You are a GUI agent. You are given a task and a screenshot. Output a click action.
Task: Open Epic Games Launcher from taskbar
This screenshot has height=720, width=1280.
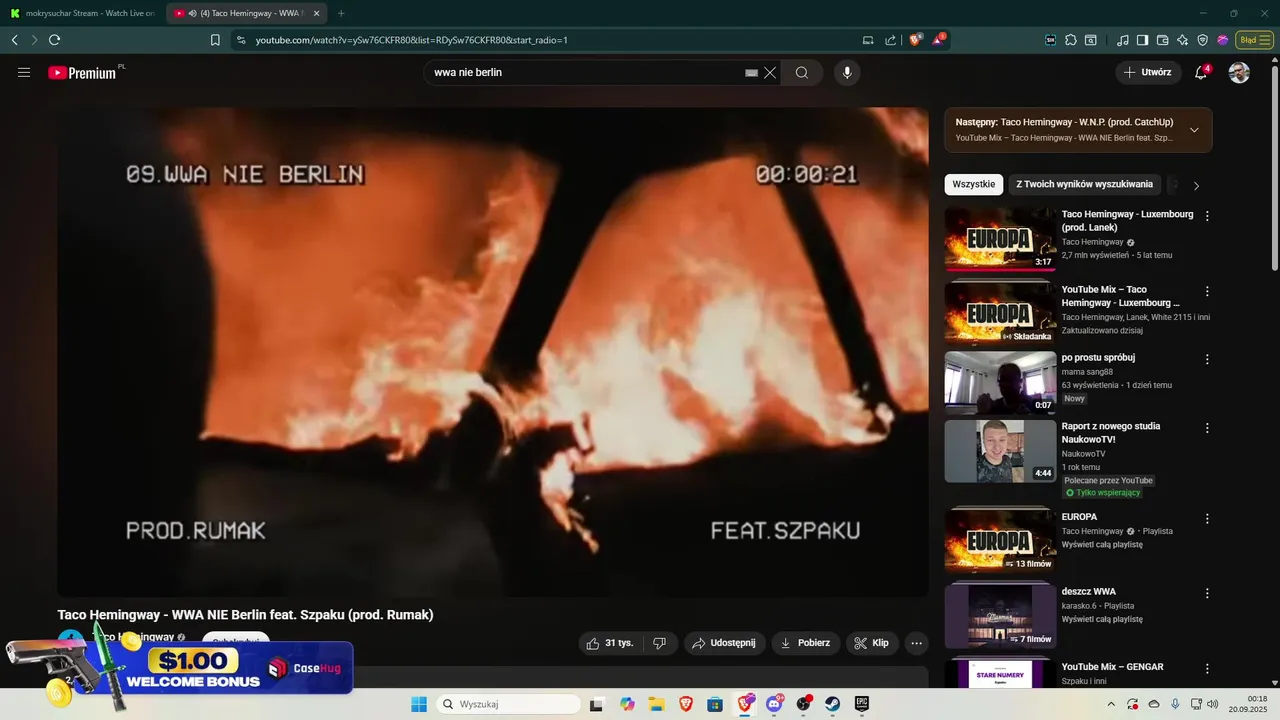tap(861, 704)
